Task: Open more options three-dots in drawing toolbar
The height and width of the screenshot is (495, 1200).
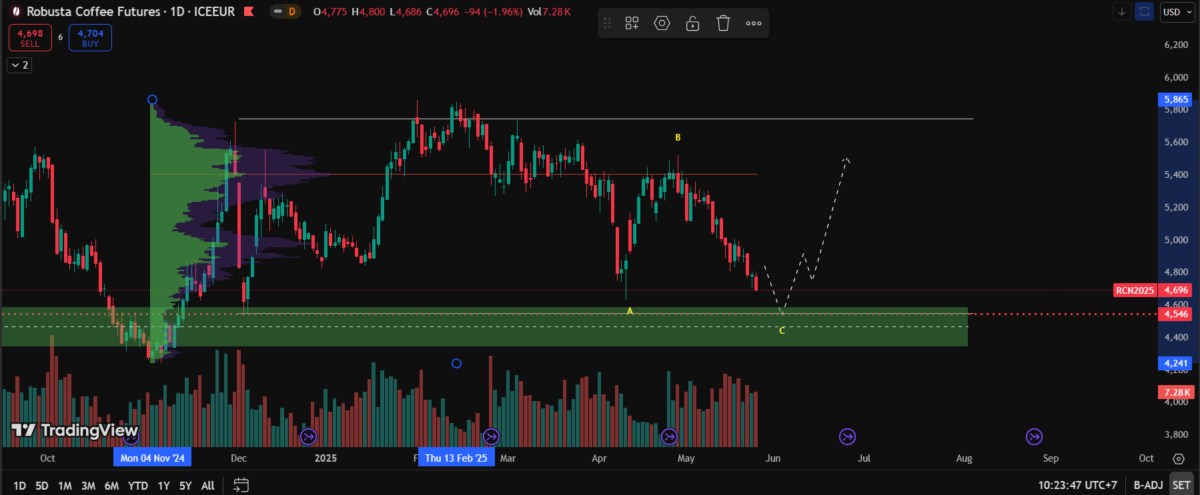Action: (753, 23)
